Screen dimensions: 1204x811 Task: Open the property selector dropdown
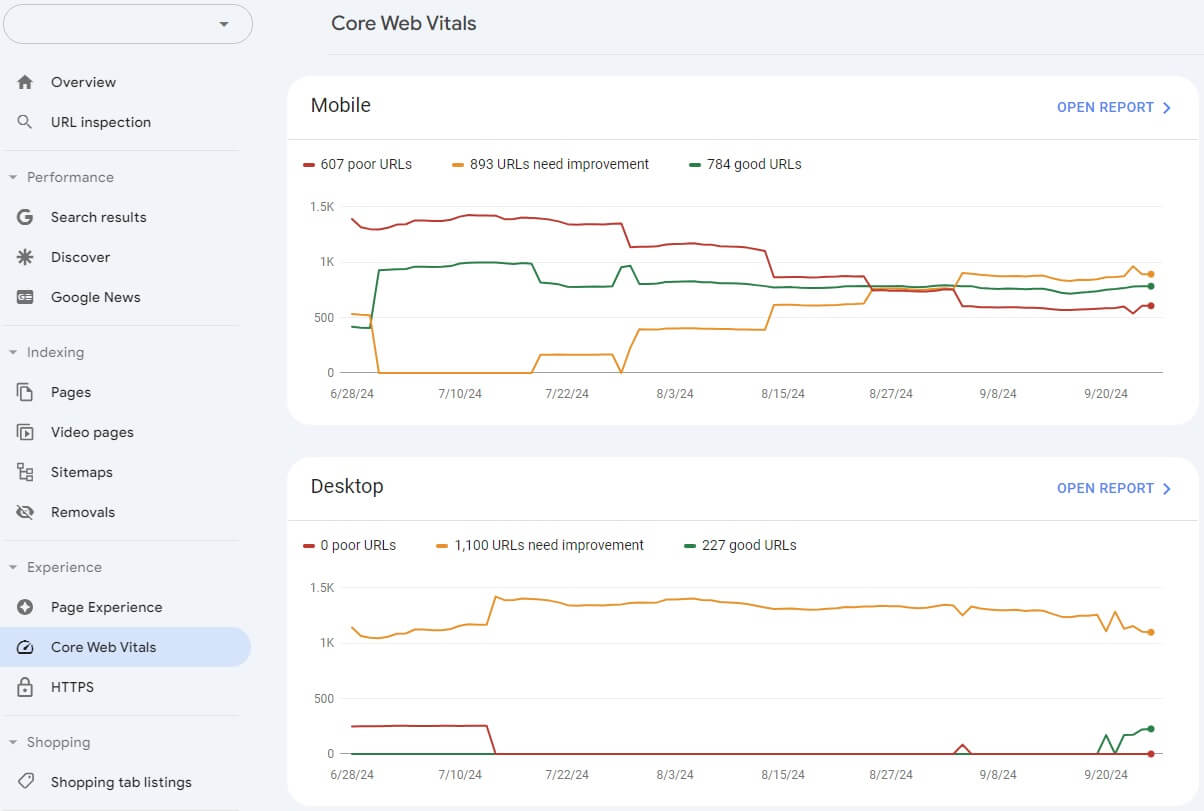(x=128, y=24)
